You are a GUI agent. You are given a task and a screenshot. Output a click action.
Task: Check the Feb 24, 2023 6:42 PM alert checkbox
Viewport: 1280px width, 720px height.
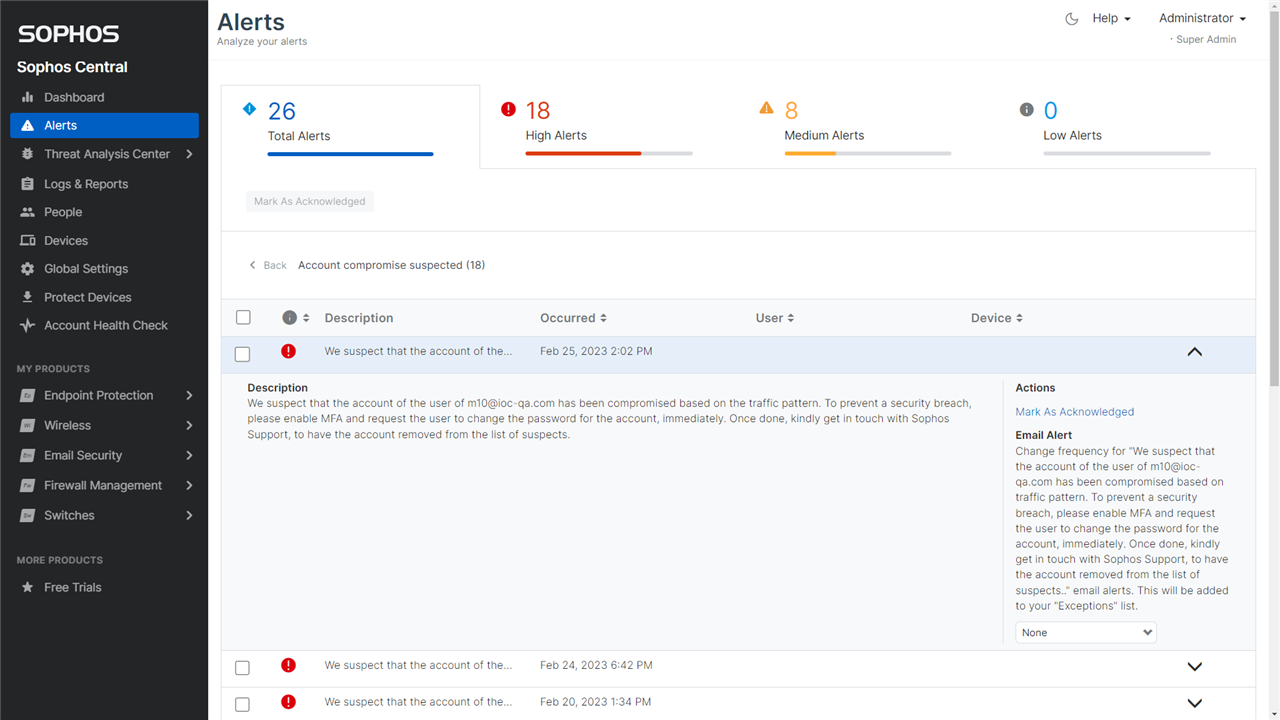242,668
